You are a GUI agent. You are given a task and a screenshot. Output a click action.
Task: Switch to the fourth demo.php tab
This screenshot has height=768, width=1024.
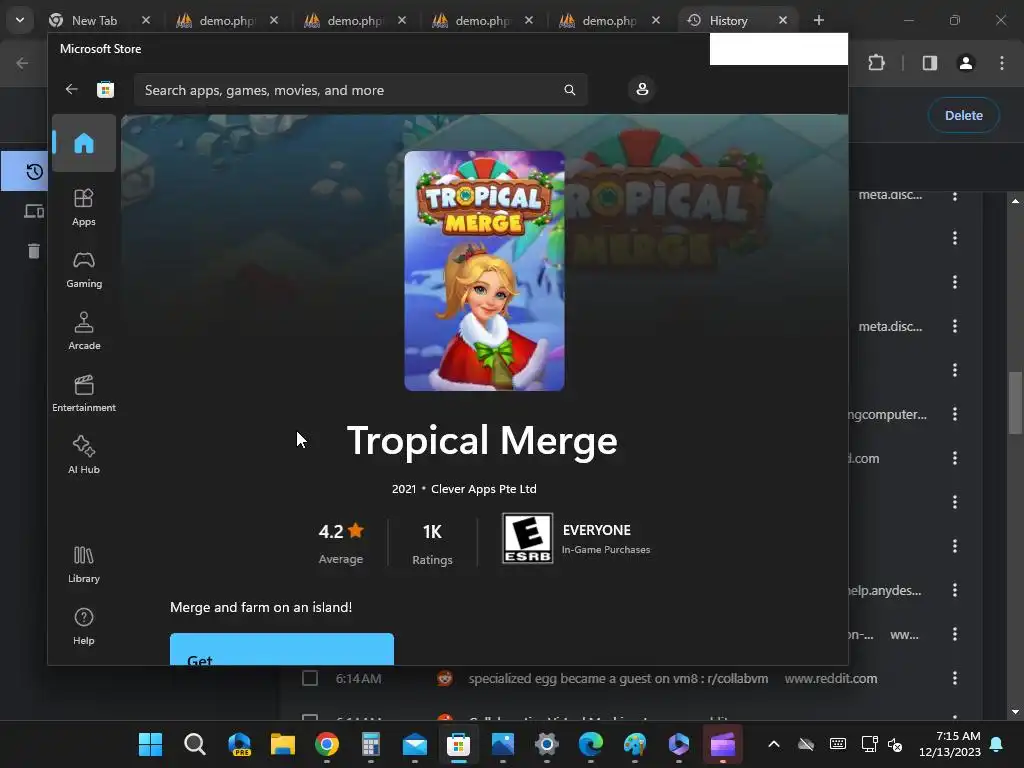[610, 20]
